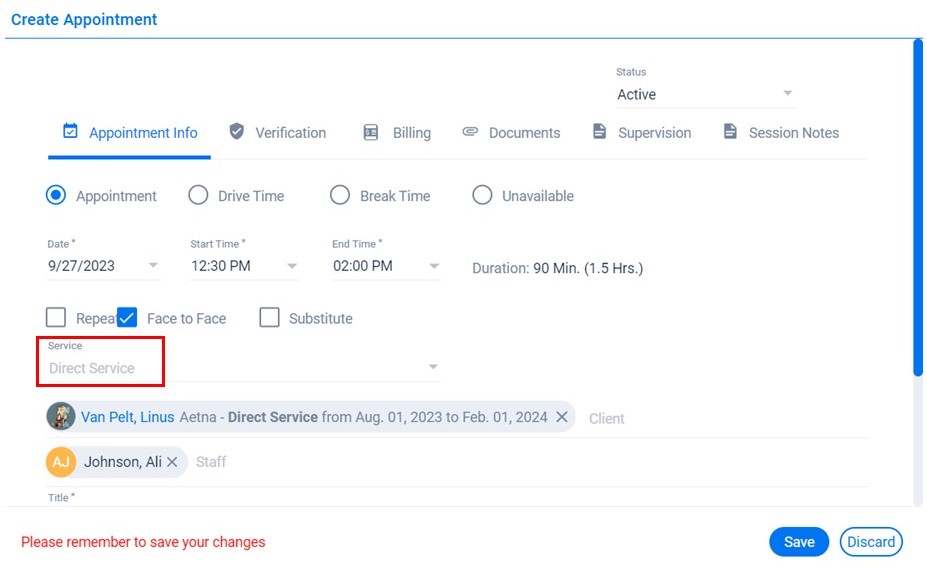The image size is (927, 568).
Task: Click Linus Van Pelt's avatar photo
Action: coord(61,417)
